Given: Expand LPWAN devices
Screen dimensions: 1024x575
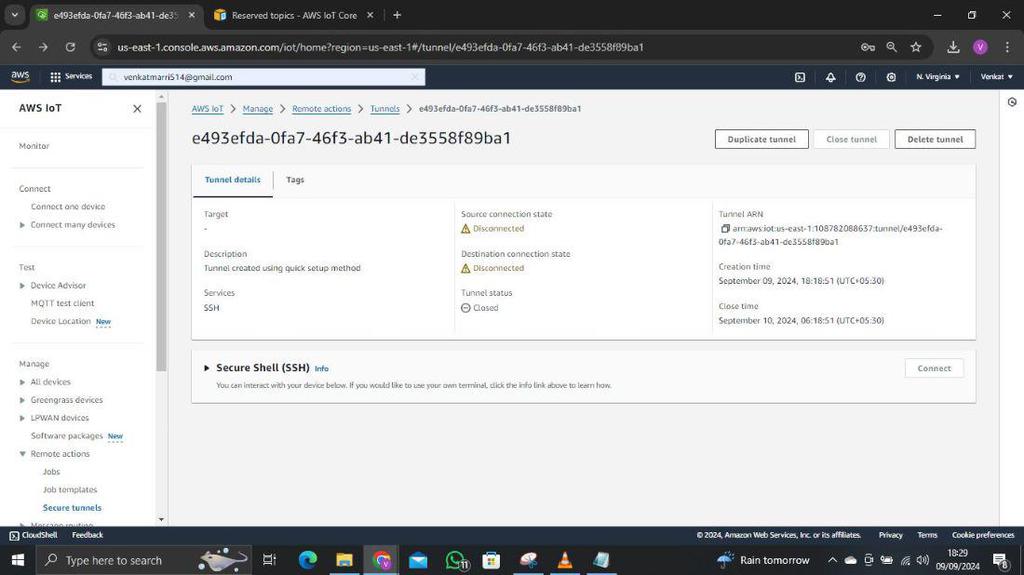Looking at the screenshot, I should click(x=22, y=418).
